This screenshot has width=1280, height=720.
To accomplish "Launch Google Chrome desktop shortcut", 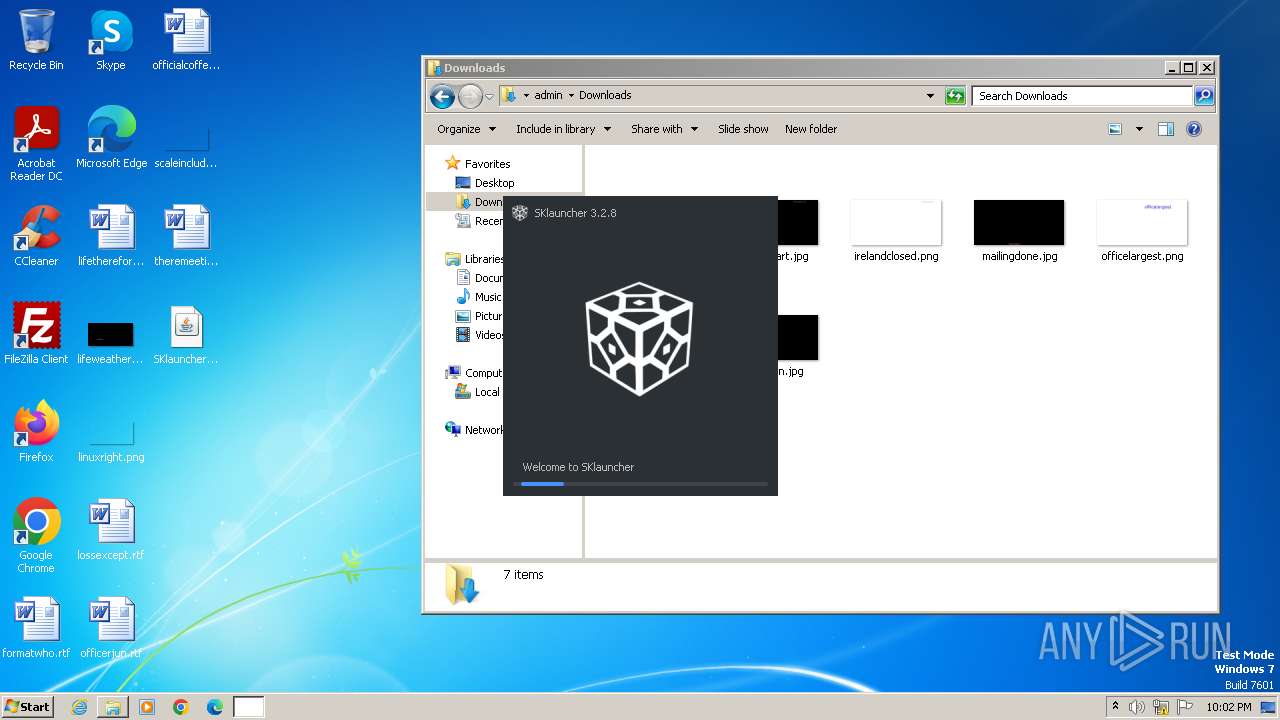I will coord(36,536).
